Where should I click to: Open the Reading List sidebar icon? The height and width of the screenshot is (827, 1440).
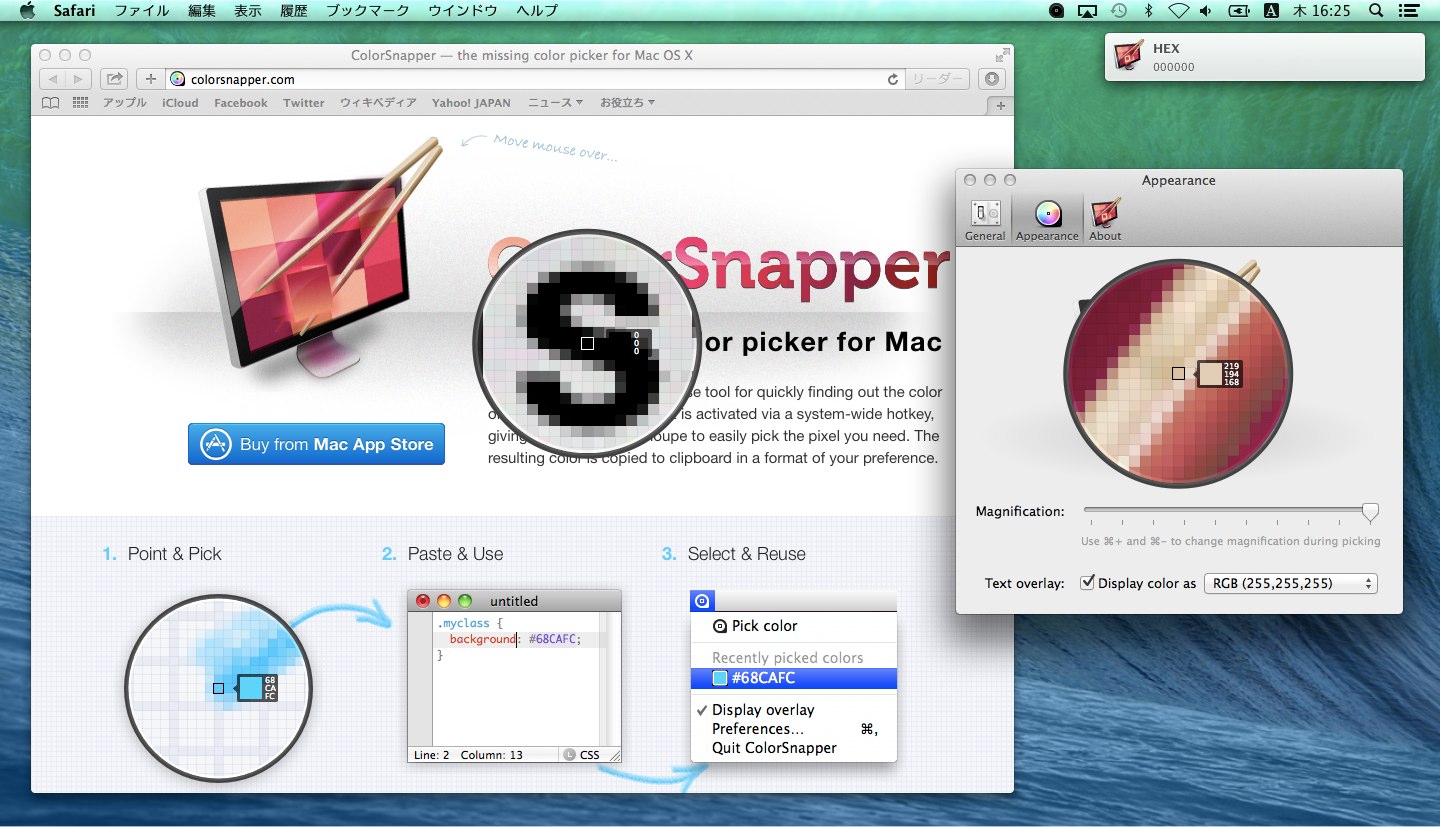(50, 103)
